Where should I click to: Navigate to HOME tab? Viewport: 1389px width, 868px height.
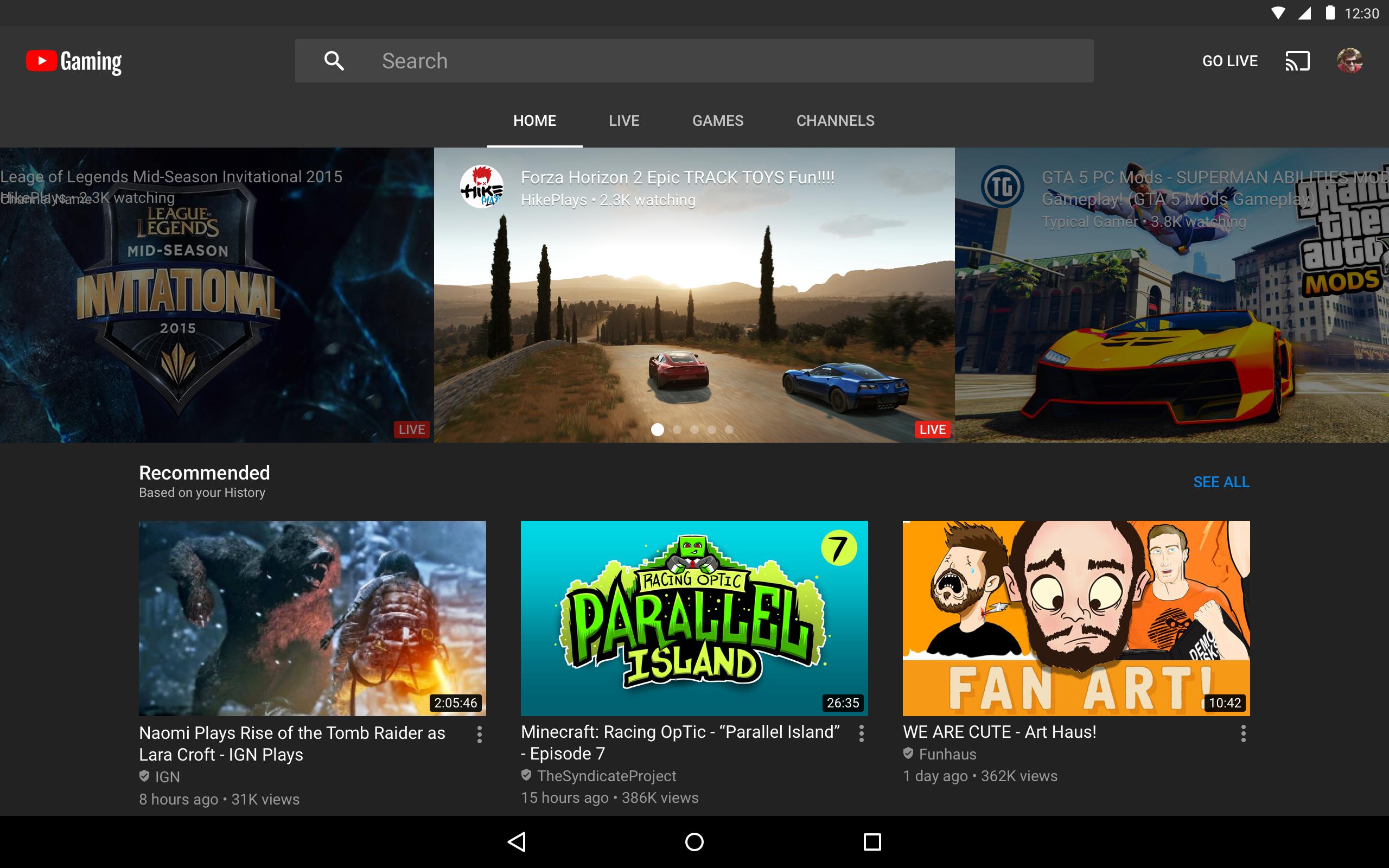[x=535, y=120]
